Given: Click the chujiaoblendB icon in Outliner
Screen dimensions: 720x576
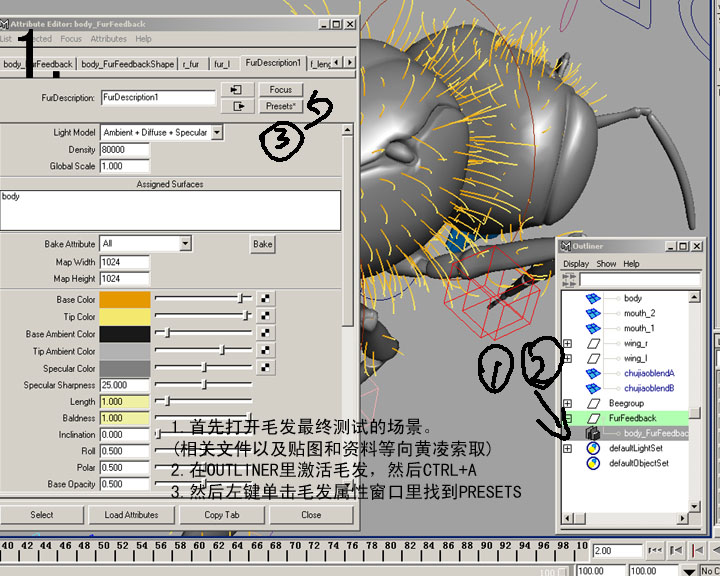Looking at the screenshot, I should [x=593, y=389].
